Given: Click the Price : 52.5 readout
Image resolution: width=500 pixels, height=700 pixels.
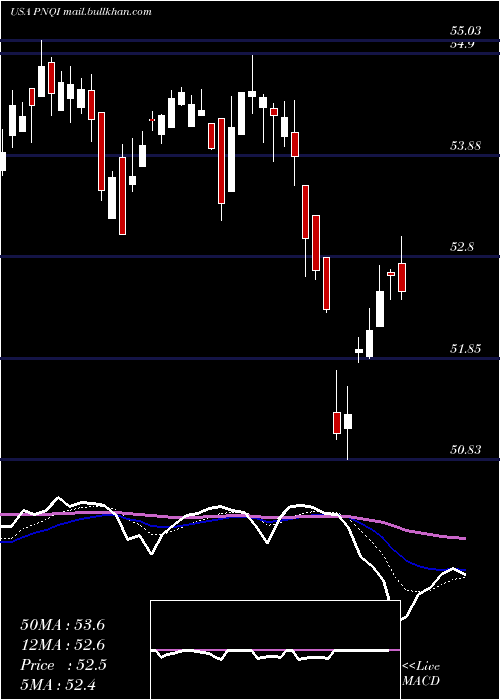Looking at the screenshot, I should tap(63, 665).
